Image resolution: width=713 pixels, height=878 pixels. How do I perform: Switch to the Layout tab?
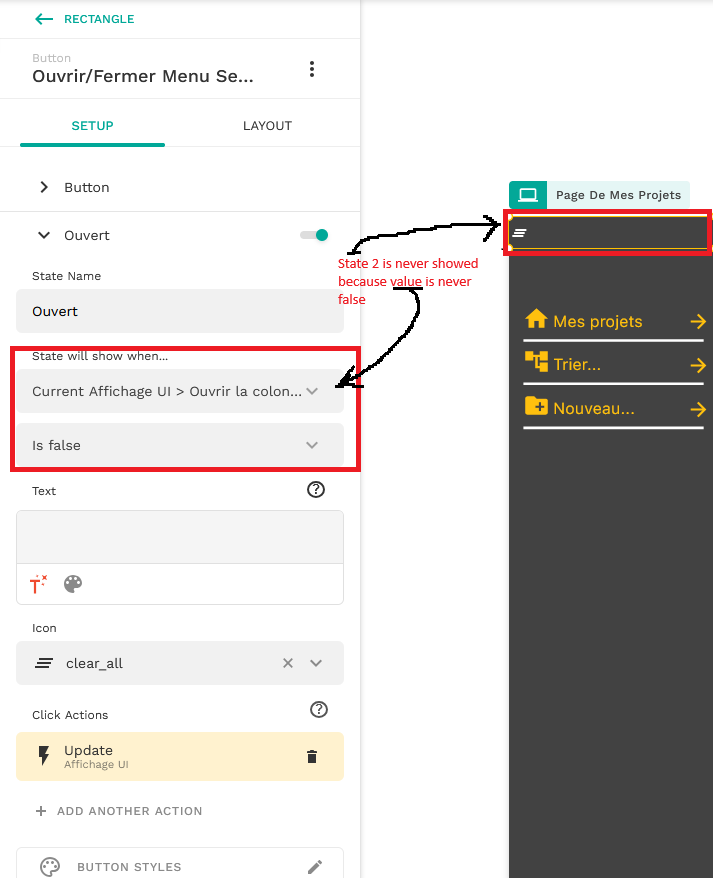point(267,125)
